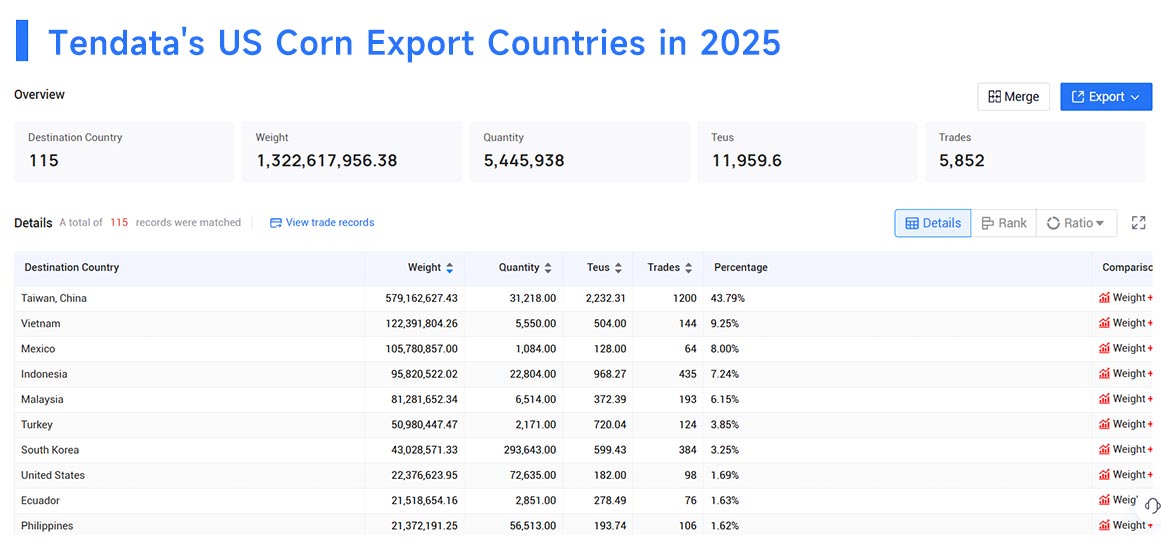The image size is (1161, 550).
Task: Click the Destination Country 115 overview card
Action: (x=124, y=152)
